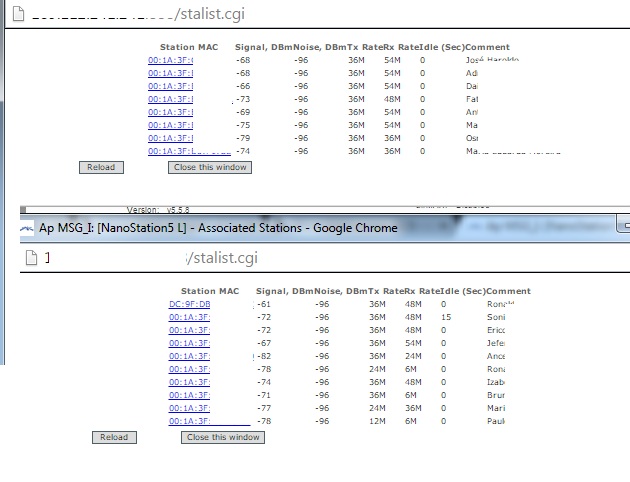Click the Comment header in the lower window
630x482 pixels.
pos(509,291)
